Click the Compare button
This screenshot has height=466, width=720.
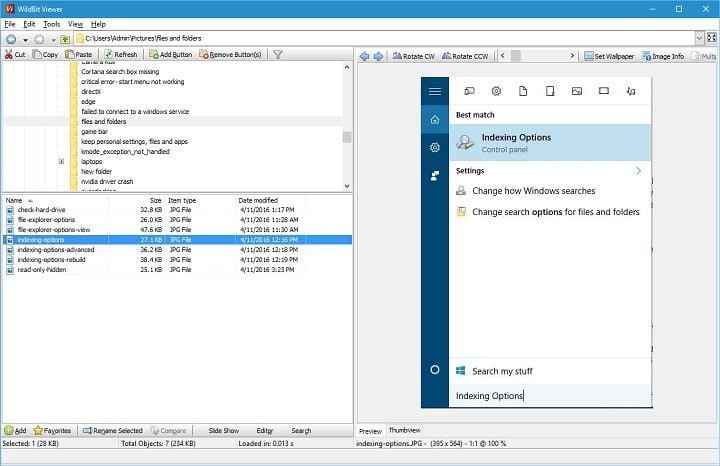tap(169, 431)
